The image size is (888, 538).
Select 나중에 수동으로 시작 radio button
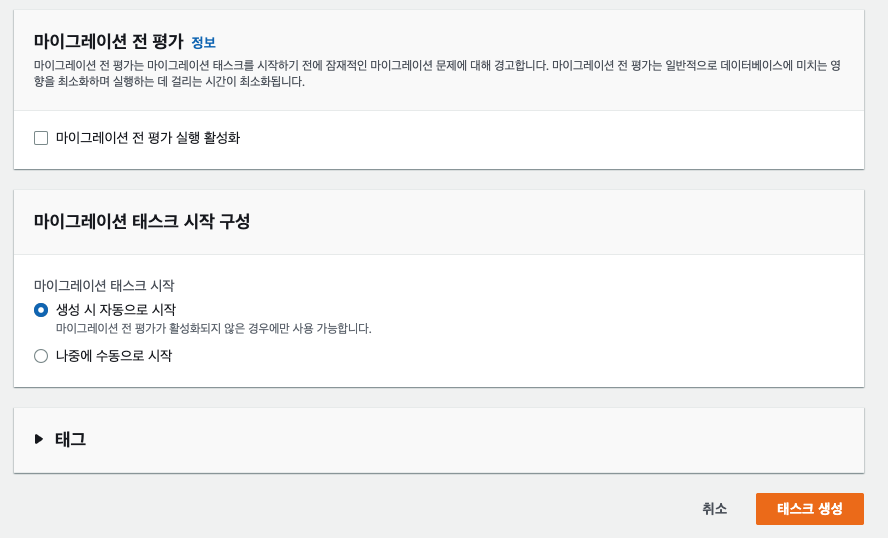(41, 356)
